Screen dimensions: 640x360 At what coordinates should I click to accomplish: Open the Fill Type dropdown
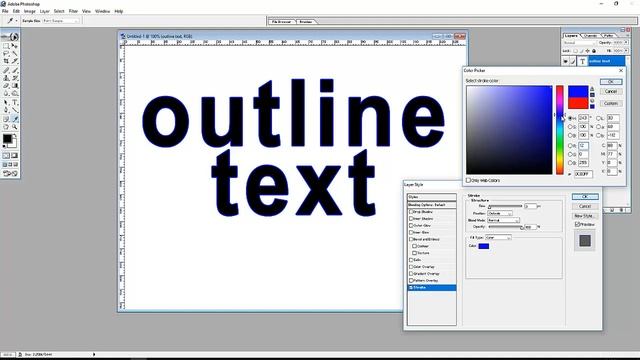tap(498, 238)
